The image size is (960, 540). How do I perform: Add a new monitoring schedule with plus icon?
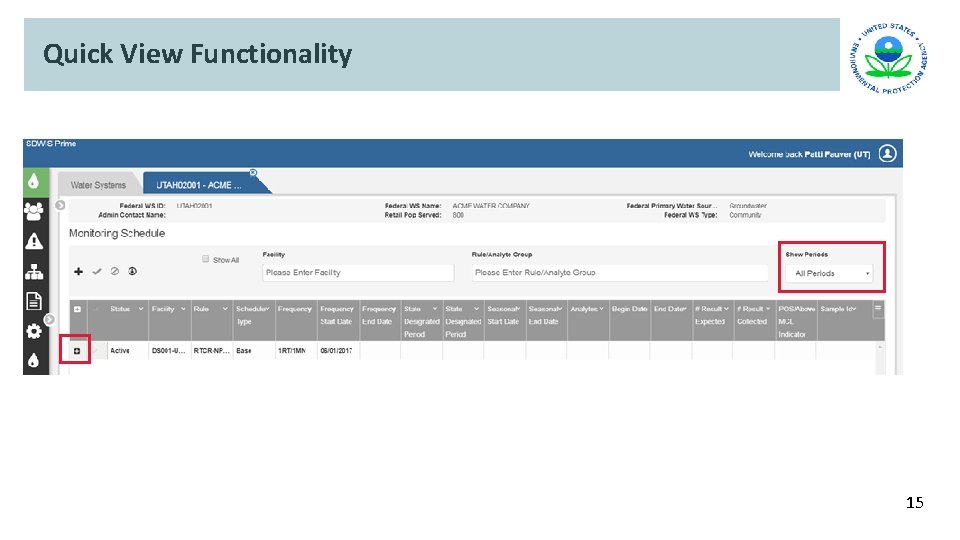[x=78, y=271]
